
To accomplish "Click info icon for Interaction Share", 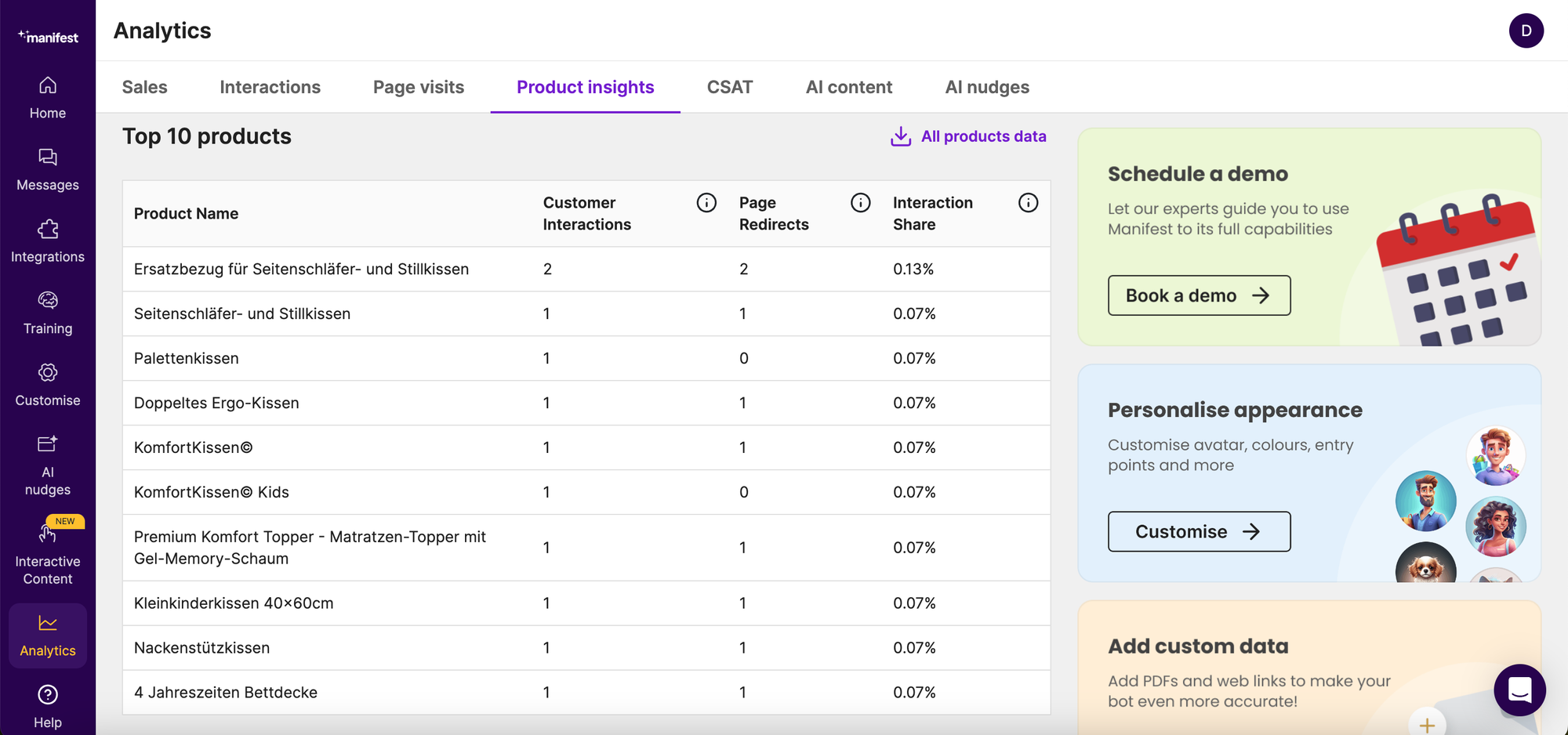I will [x=1028, y=203].
